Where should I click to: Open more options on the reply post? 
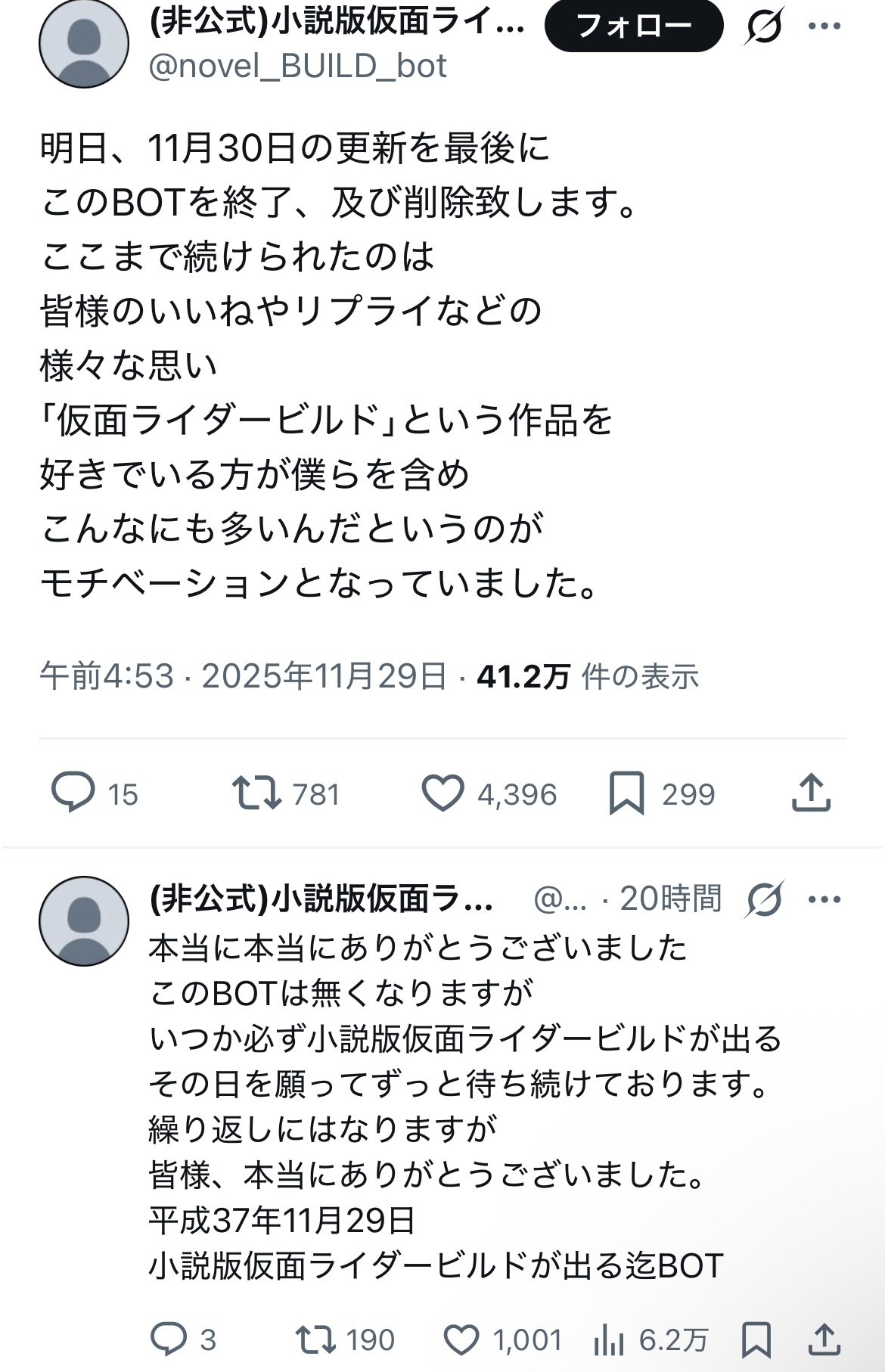click(824, 899)
